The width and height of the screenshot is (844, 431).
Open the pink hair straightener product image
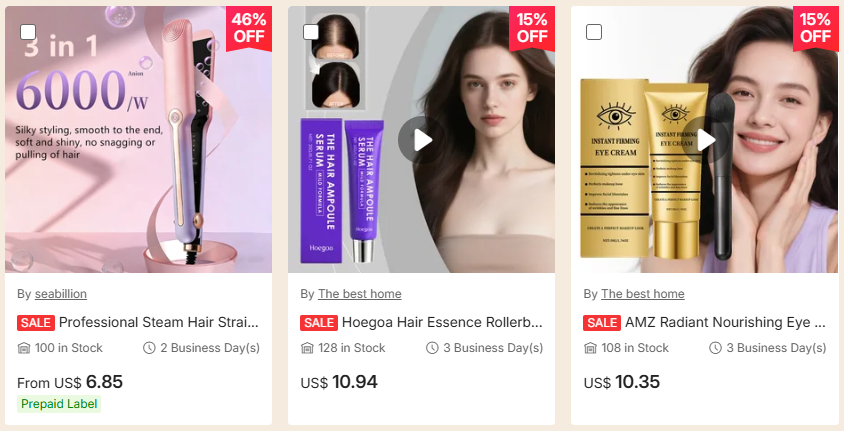tap(138, 139)
